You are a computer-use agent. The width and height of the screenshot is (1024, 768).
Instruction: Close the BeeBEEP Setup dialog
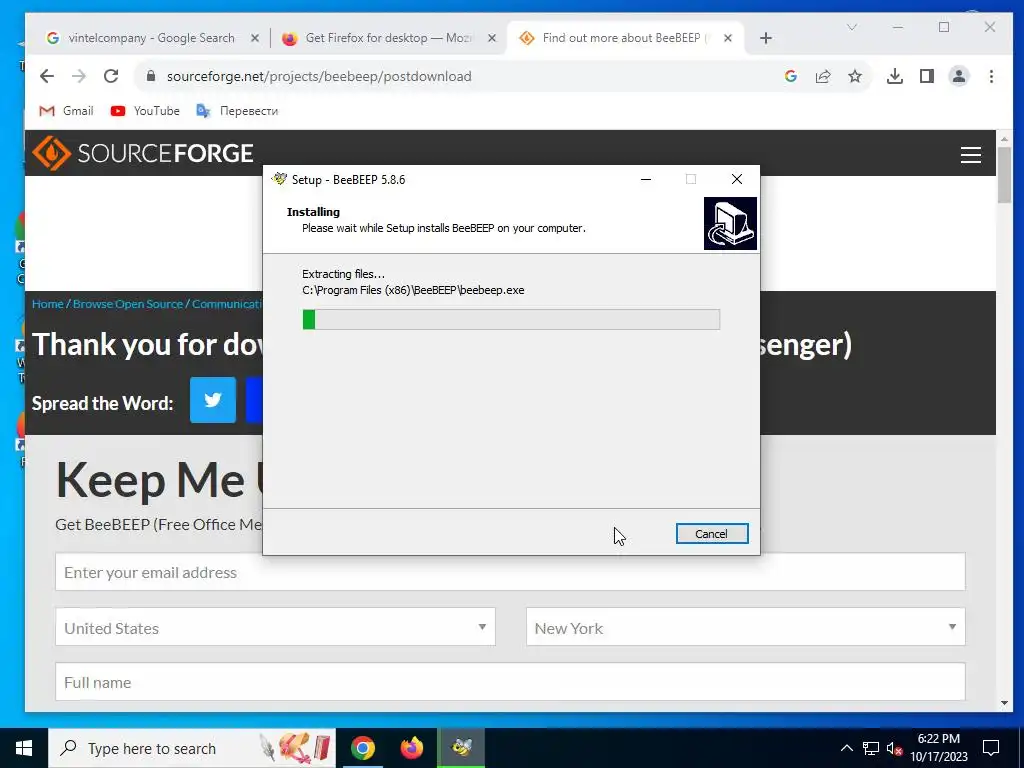(737, 179)
